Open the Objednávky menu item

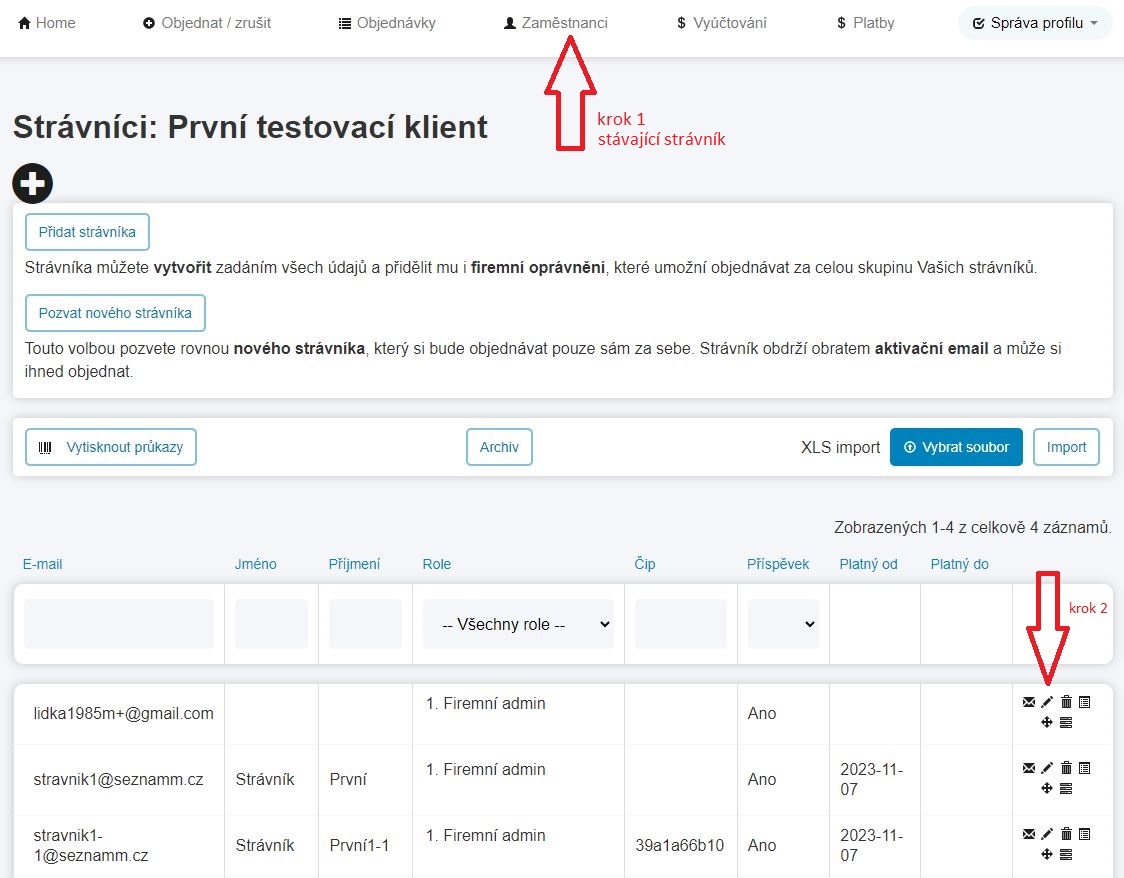(387, 23)
